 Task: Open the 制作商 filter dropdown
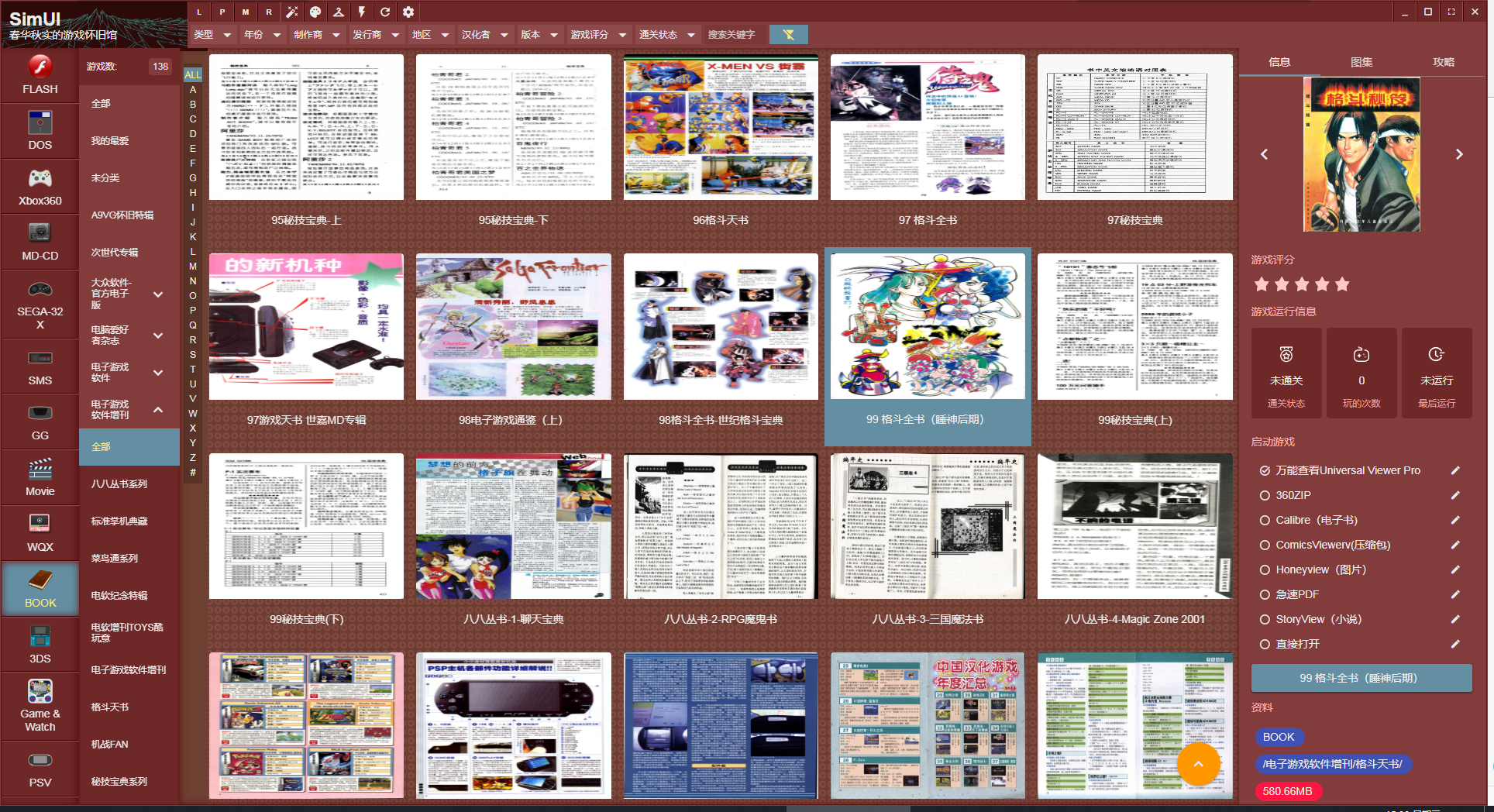click(317, 34)
